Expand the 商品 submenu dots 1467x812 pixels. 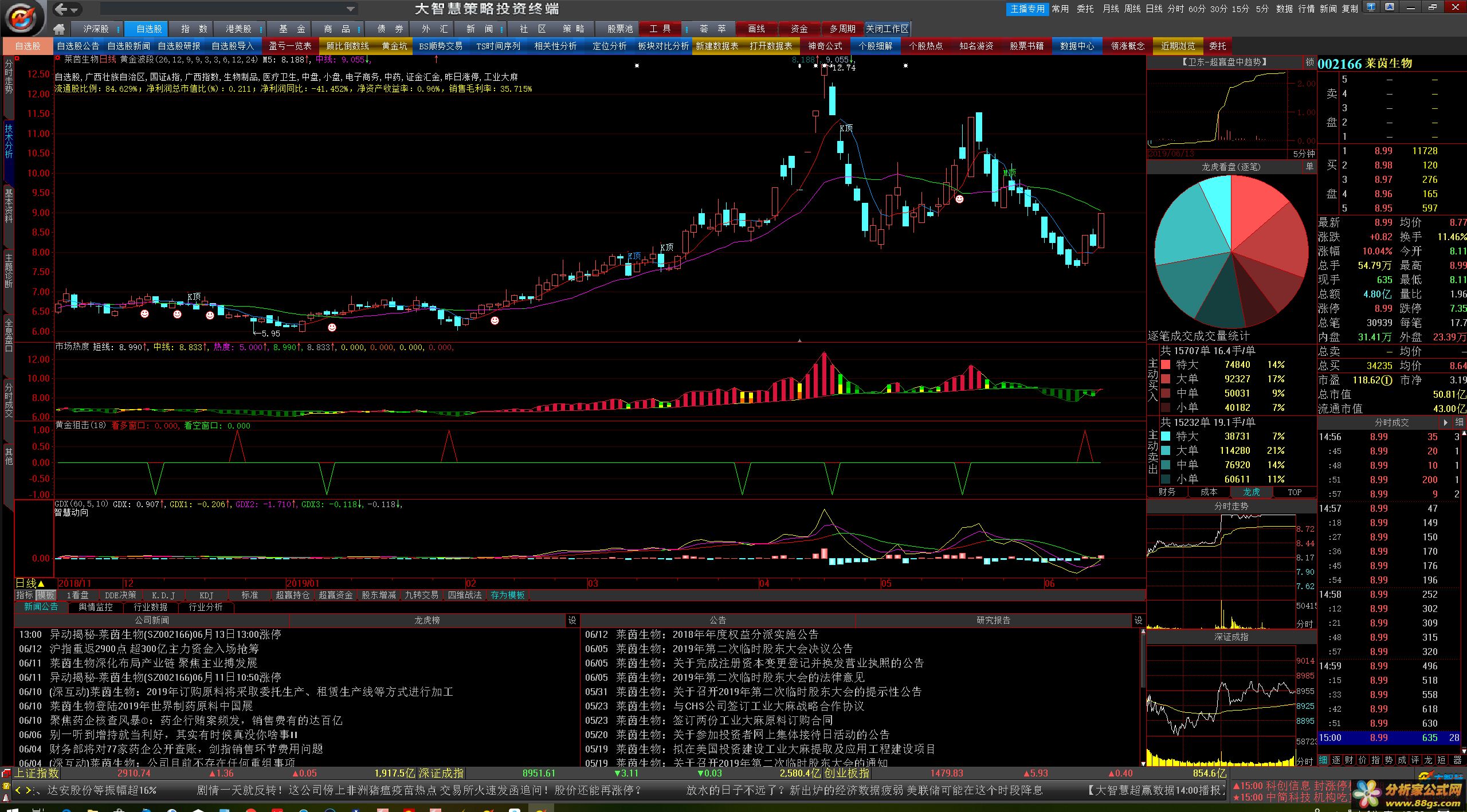coord(359,29)
